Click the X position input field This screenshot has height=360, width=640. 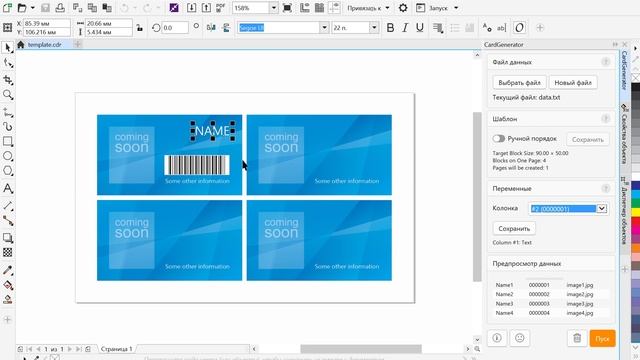(46, 24)
